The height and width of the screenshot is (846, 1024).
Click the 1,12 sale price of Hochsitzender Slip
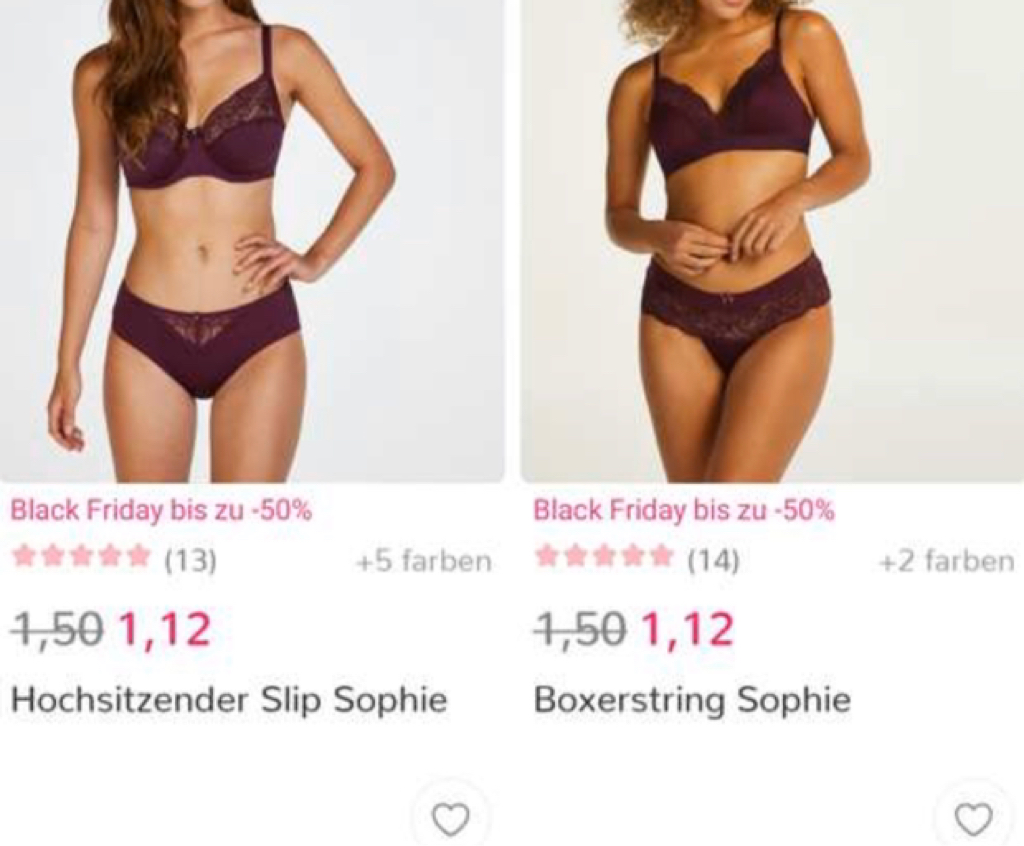164,628
